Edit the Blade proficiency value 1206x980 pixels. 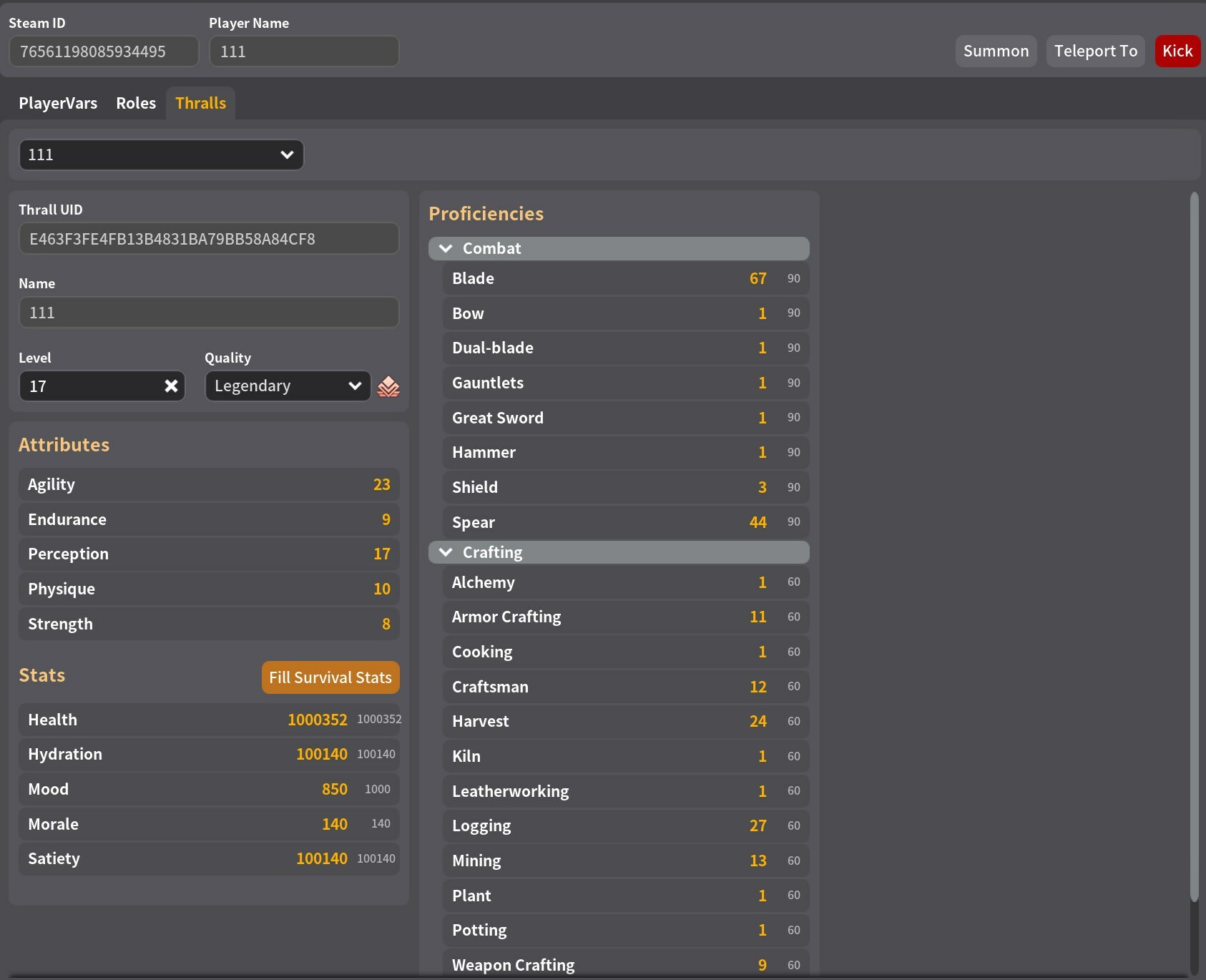tap(758, 278)
